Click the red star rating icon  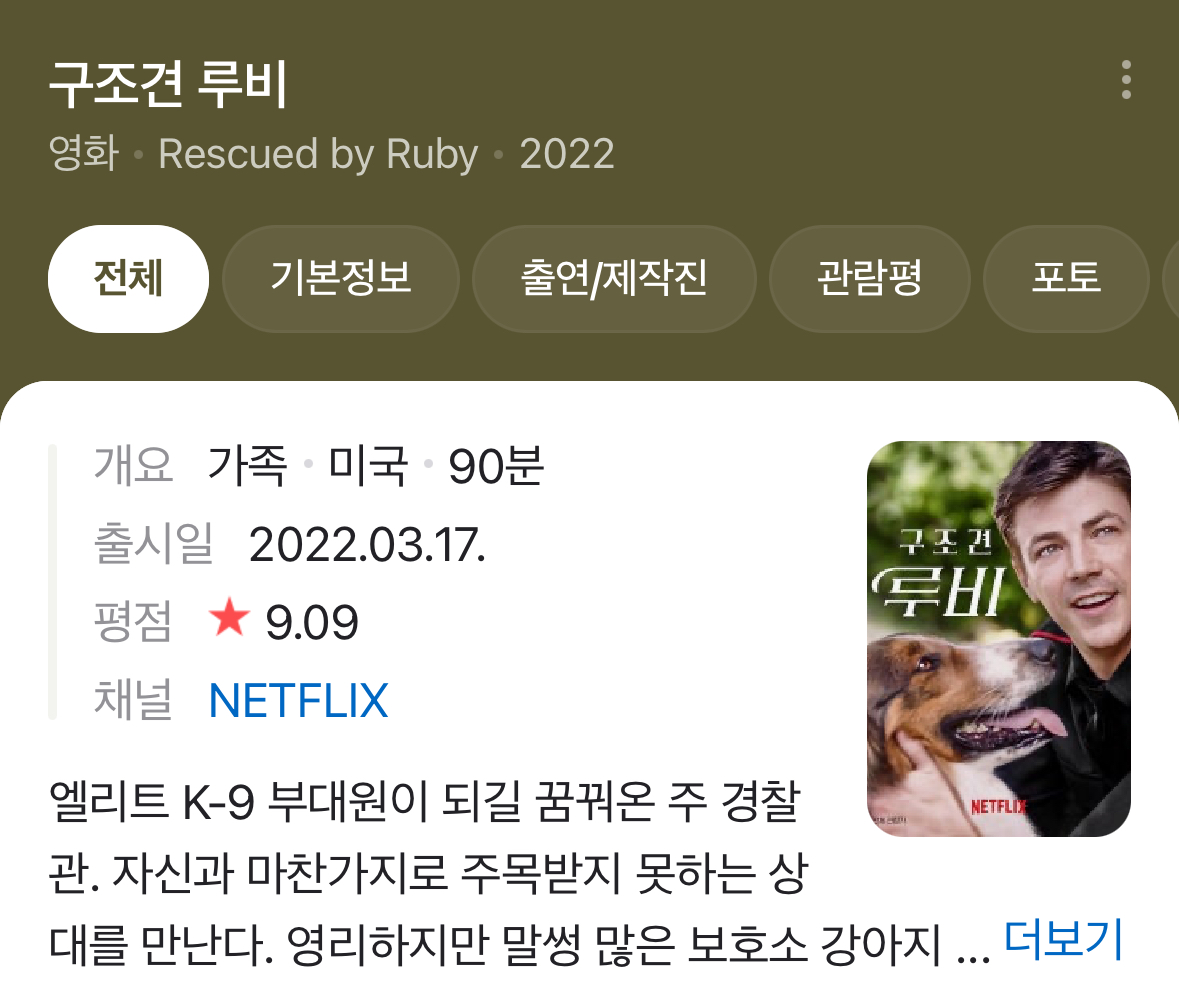229,617
